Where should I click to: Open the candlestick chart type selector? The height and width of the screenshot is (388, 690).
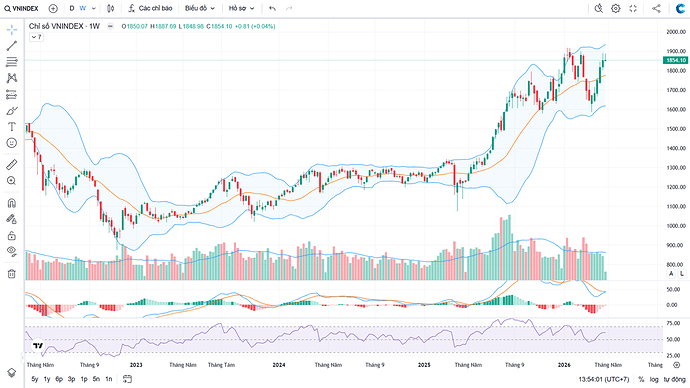click(110, 8)
